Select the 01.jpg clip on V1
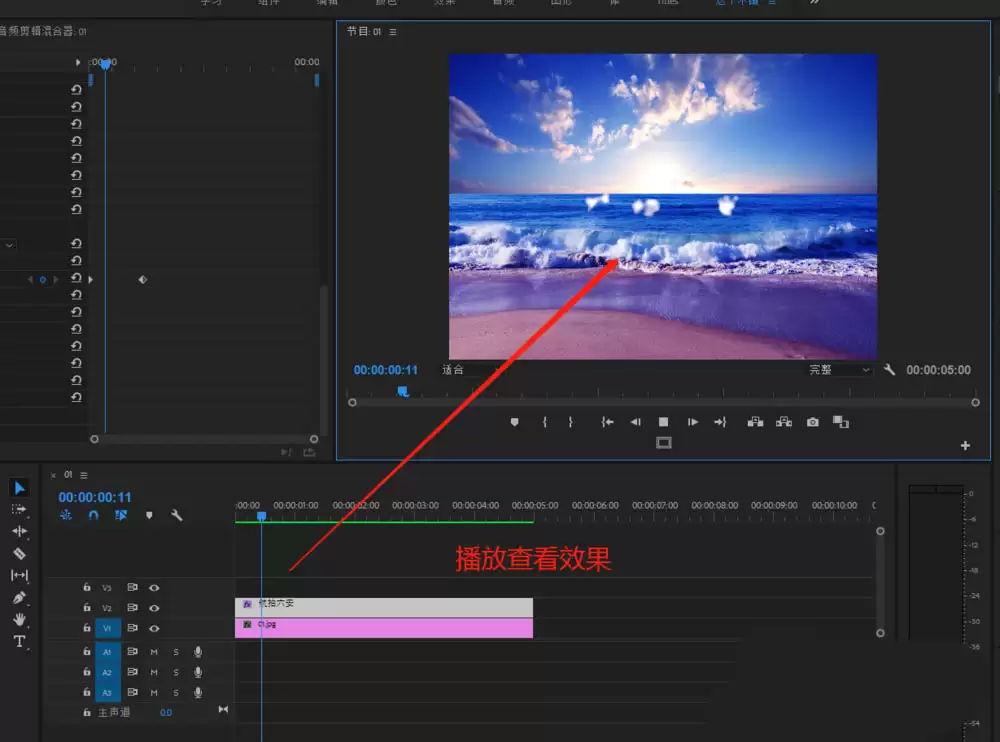The height and width of the screenshot is (742, 1000). (x=384, y=628)
